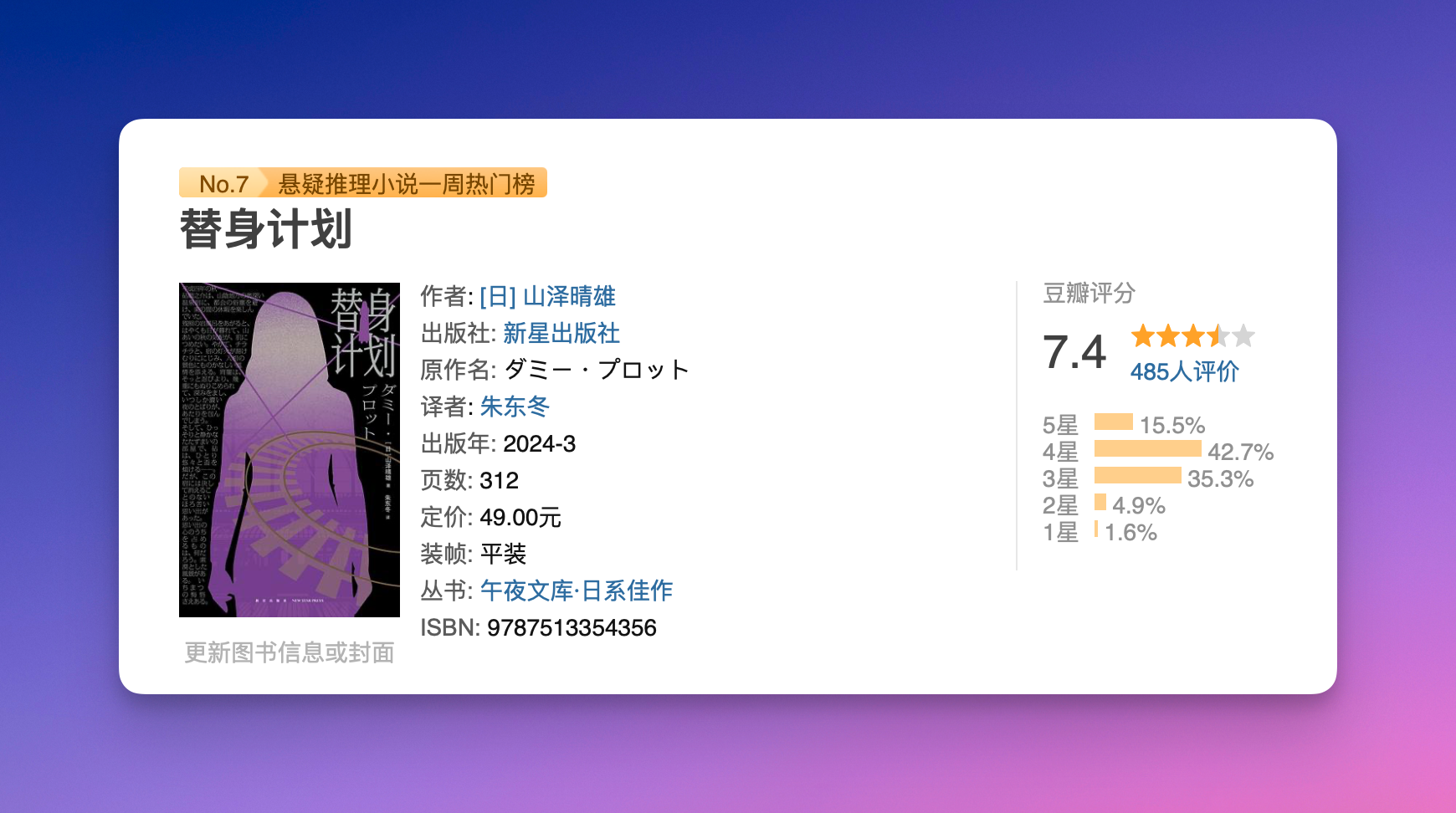Open the 替身计划 book cover image

(290, 450)
